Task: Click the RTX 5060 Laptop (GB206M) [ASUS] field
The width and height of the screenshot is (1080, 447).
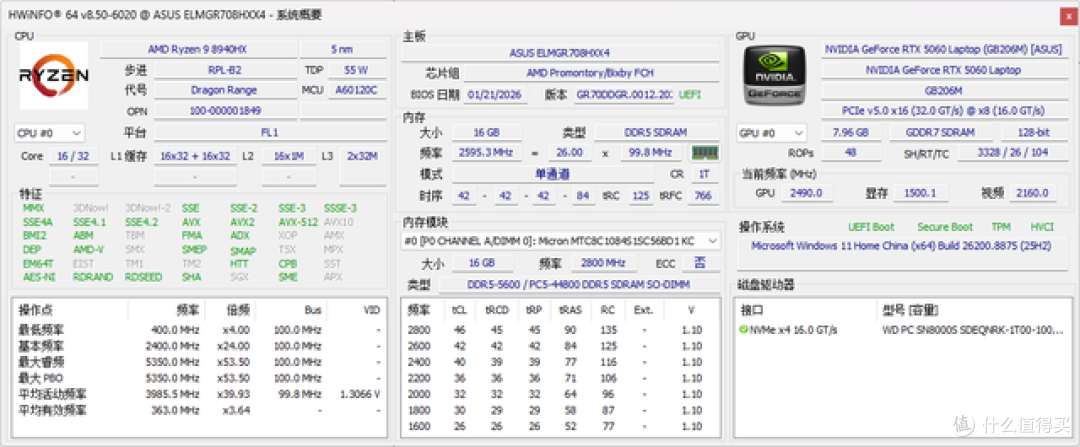Action: [944, 50]
